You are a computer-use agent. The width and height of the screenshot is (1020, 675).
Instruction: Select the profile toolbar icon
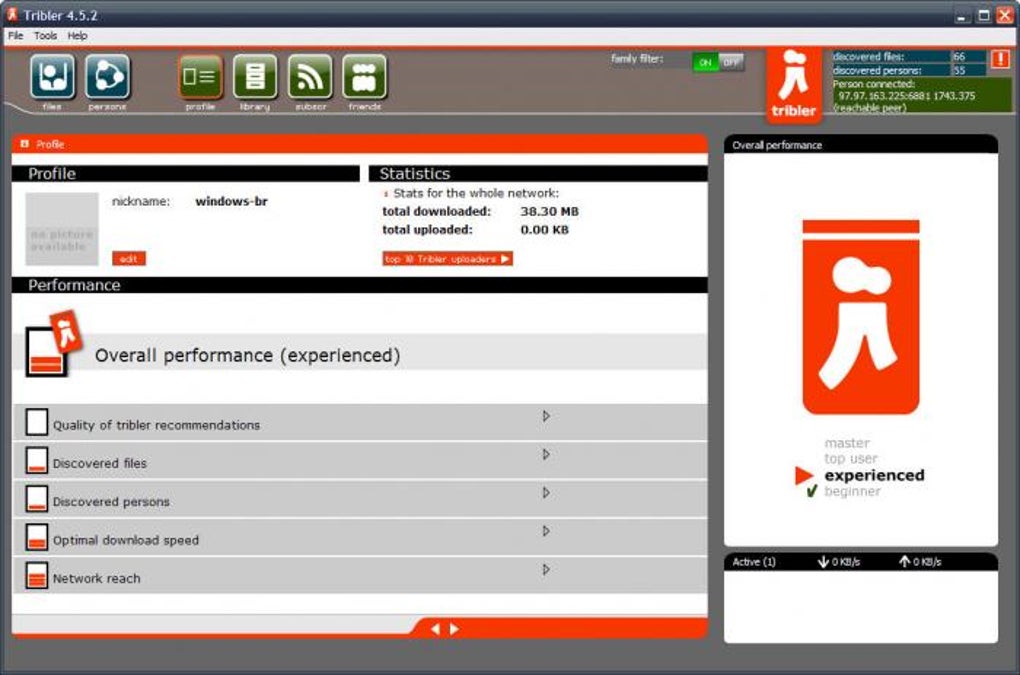200,77
